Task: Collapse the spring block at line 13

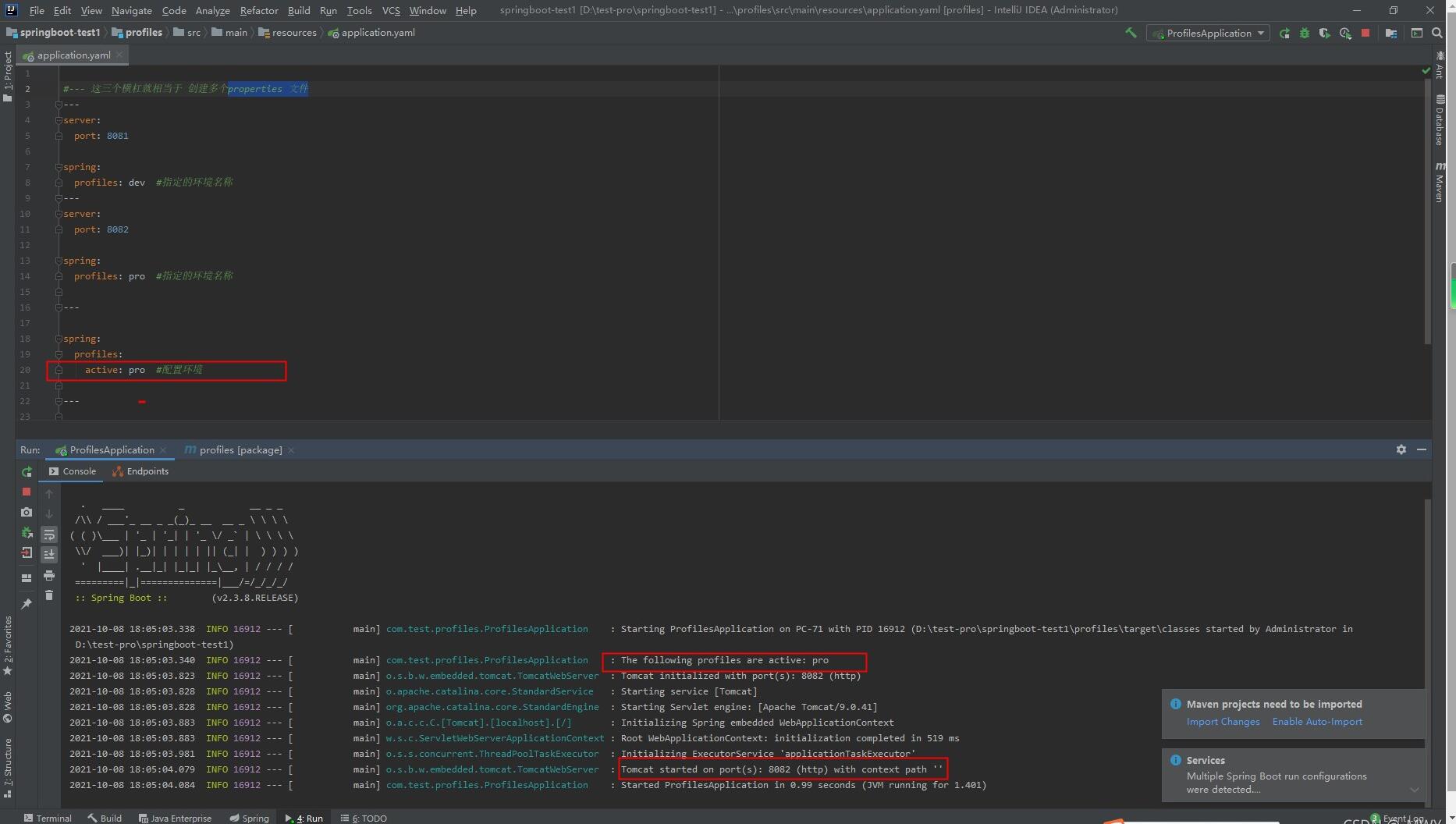Action: [x=59, y=261]
